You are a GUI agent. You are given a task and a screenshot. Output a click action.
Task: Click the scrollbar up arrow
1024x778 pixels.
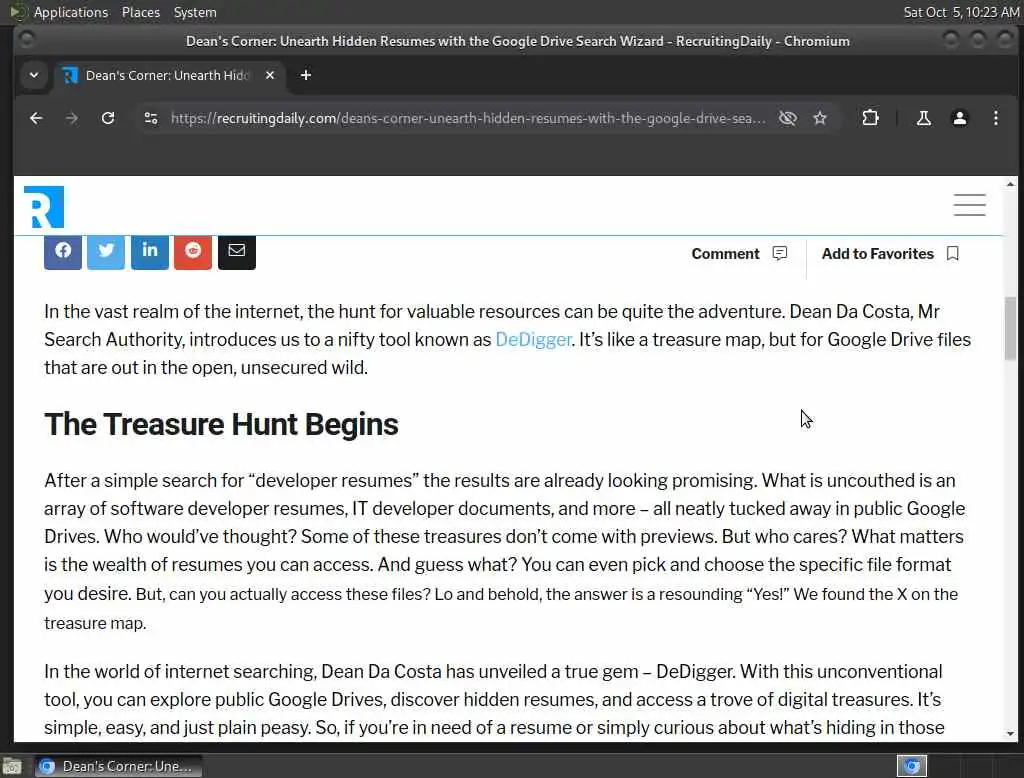[x=1010, y=185]
